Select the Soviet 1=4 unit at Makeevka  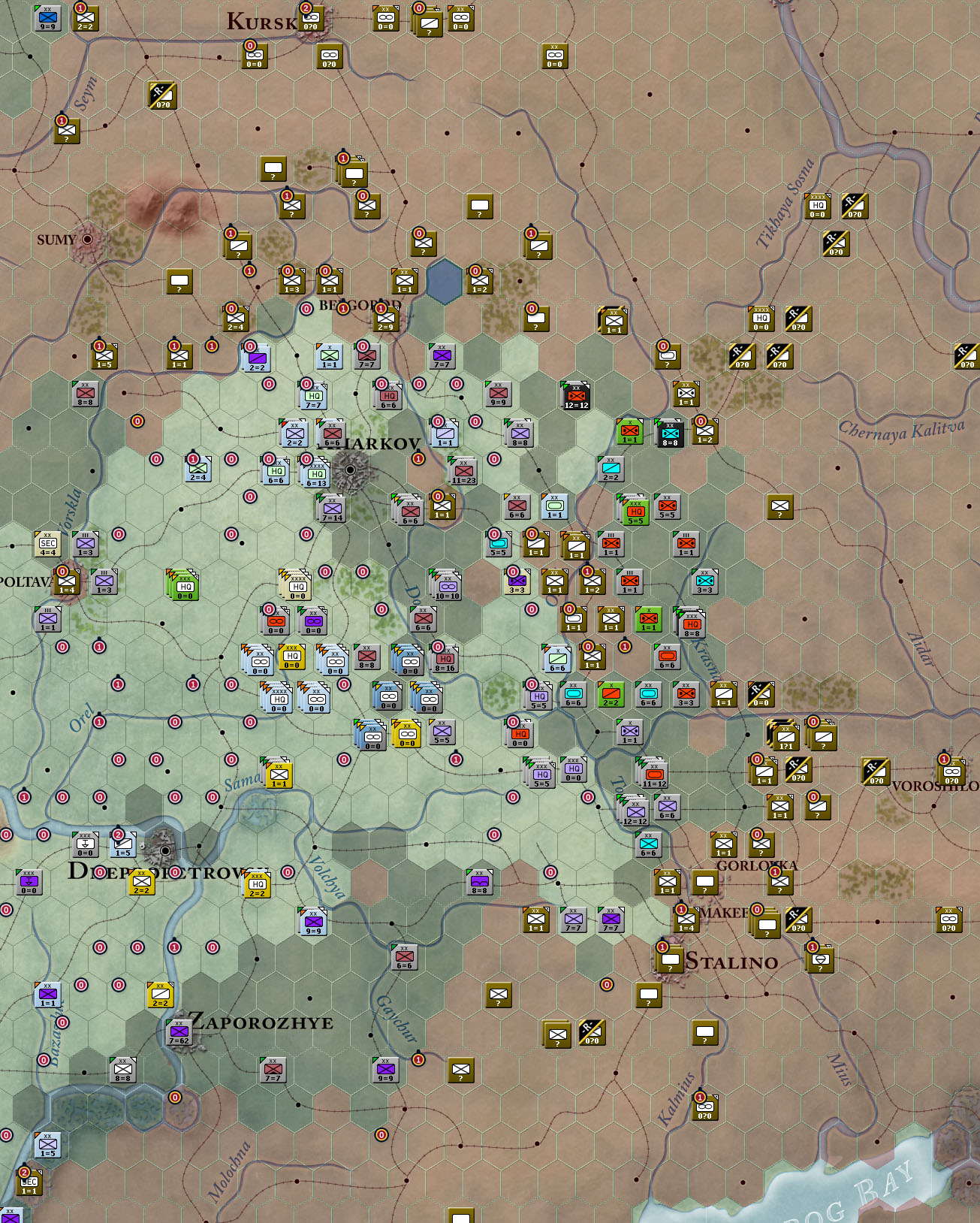point(686,919)
